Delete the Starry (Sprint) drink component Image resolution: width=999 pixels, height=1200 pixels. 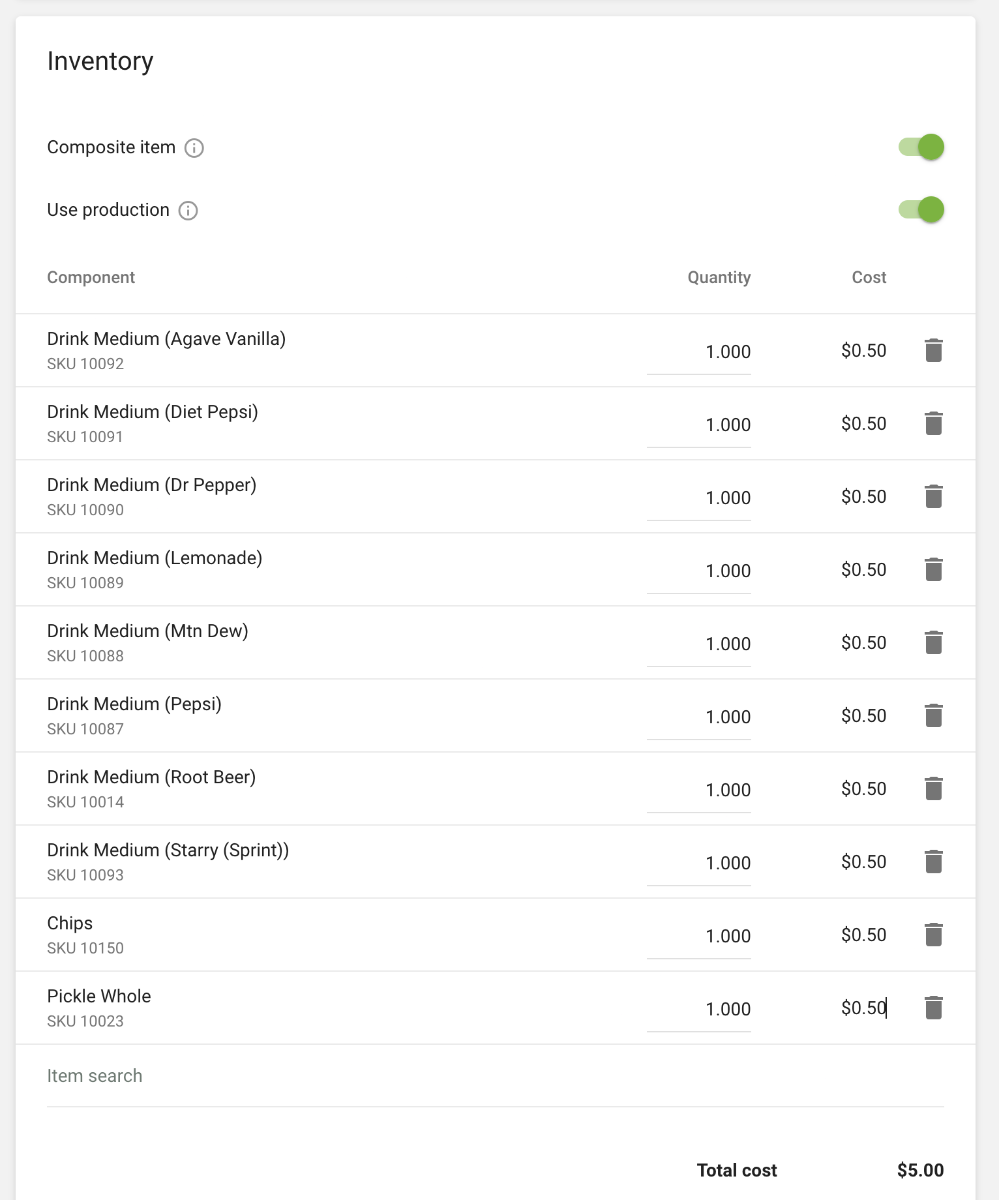click(933, 862)
